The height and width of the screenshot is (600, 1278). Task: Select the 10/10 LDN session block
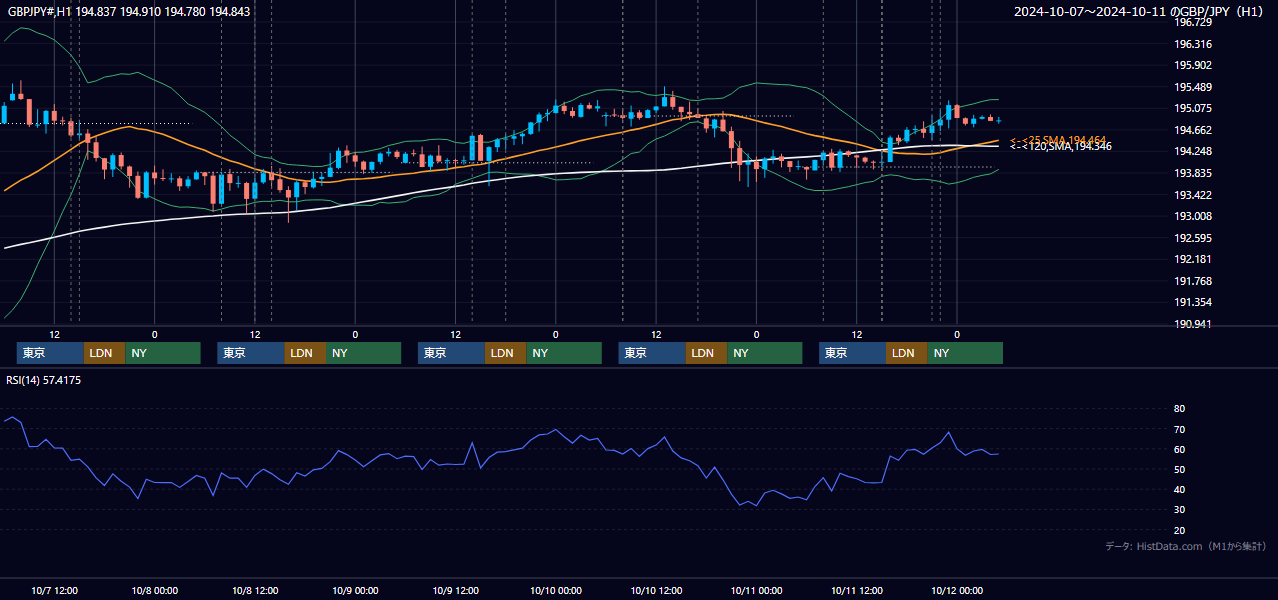pyautogui.click(x=706, y=353)
